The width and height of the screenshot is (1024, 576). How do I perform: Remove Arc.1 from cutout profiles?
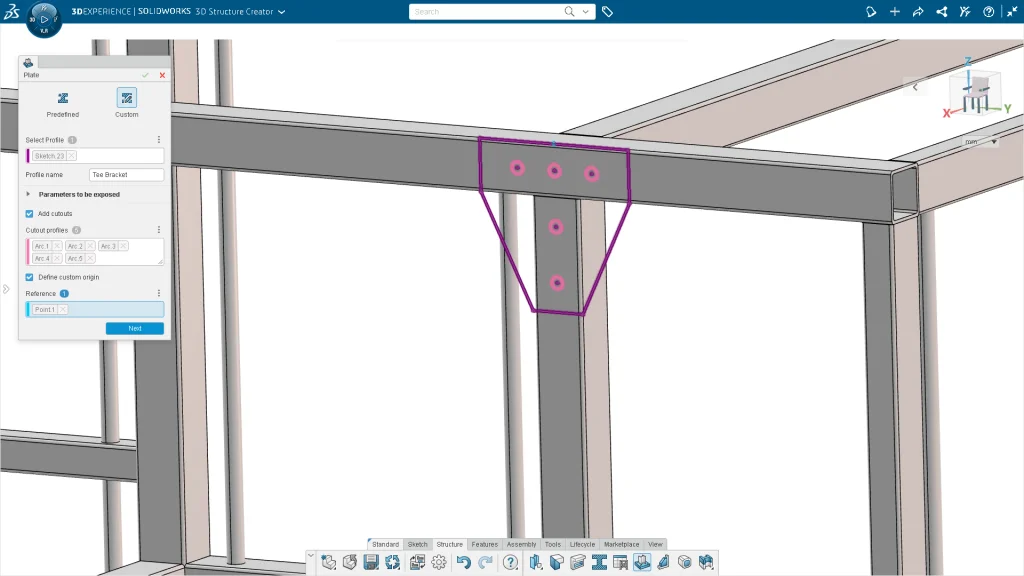click(x=57, y=246)
